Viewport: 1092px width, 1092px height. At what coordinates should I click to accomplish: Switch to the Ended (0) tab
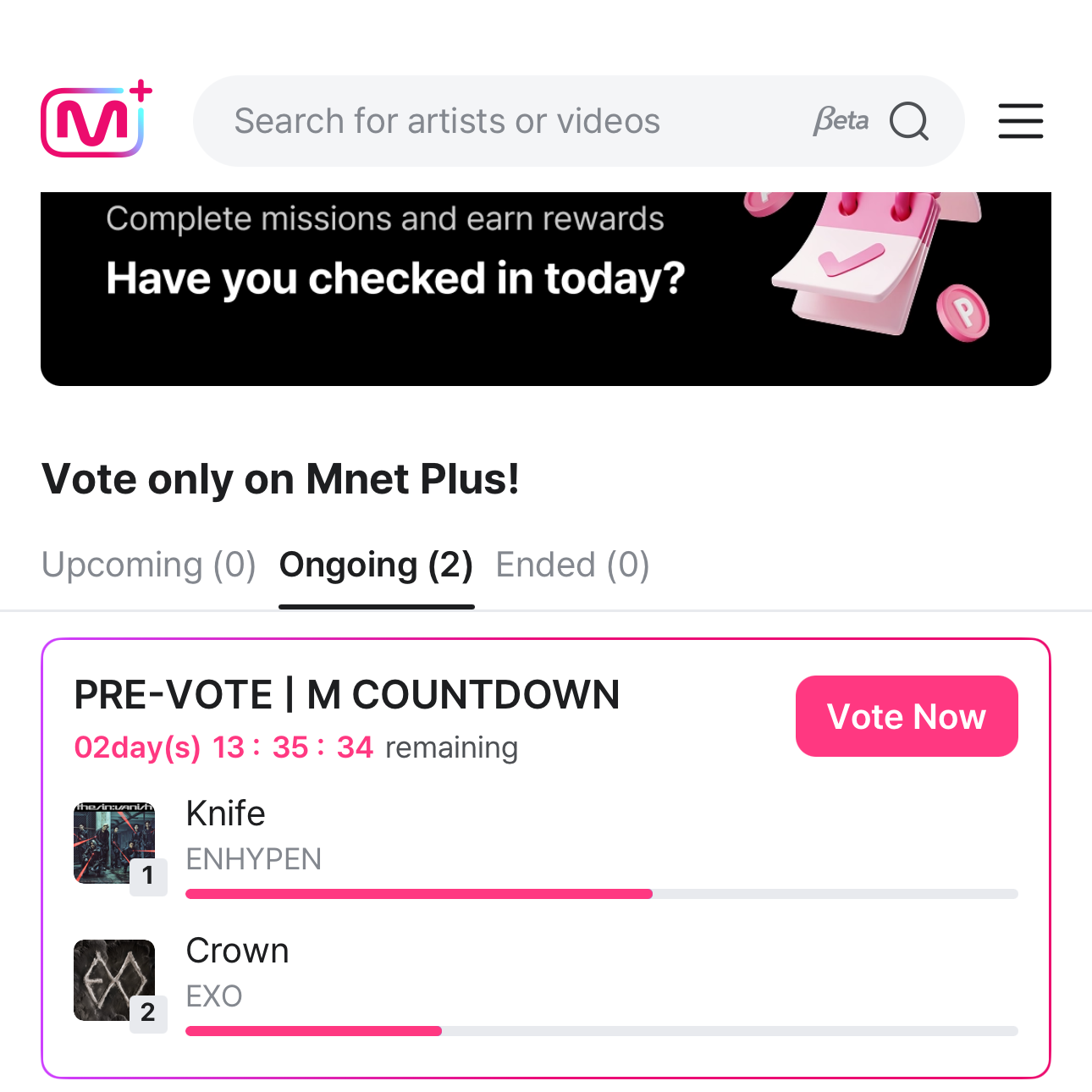point(572,565)
